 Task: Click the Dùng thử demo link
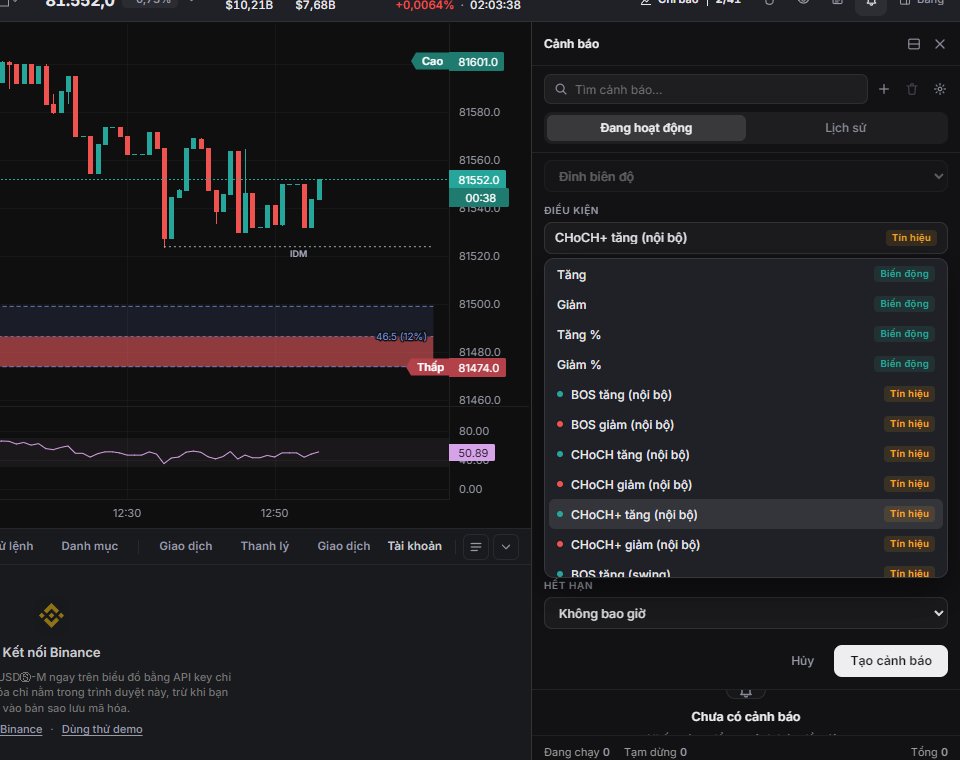tap(102, 729)
